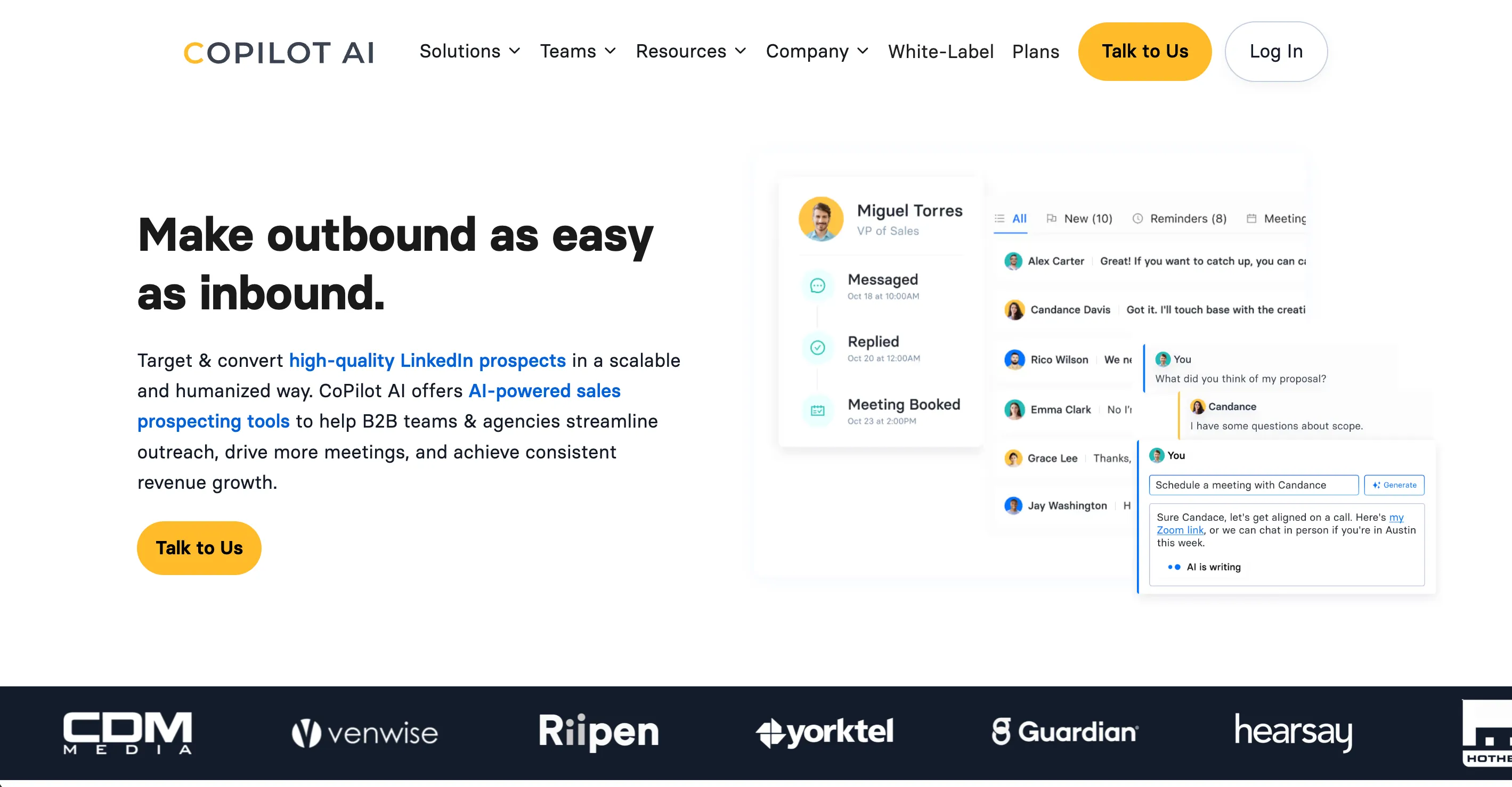Expand the Solutions dropdown menu
1512x787 pixels.
point(469,52)
